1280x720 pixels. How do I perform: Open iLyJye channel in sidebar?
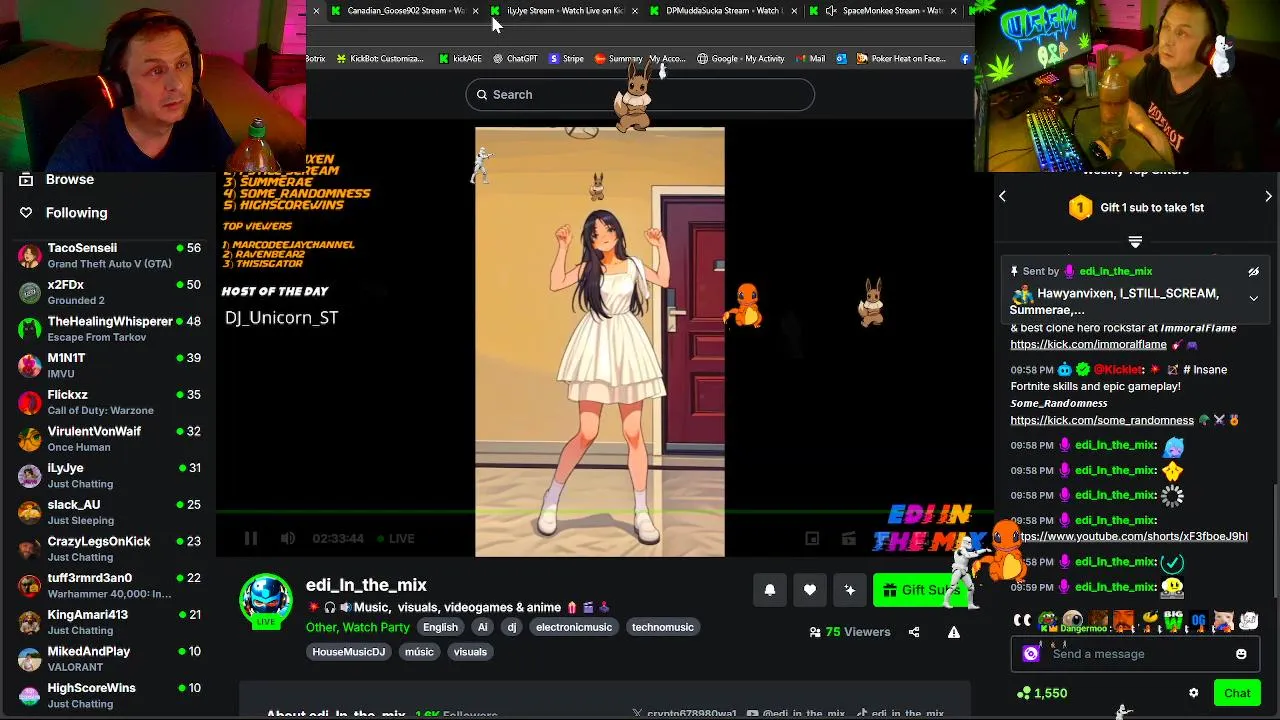[110, 475]
